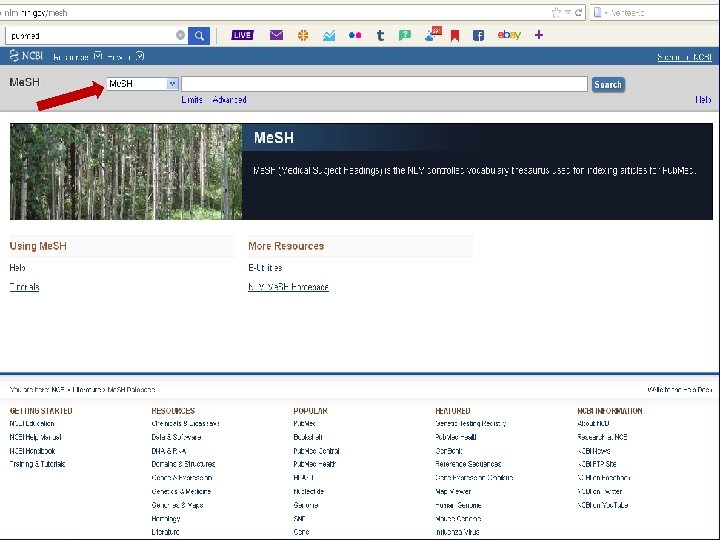The height and width of the screenshot is (540, 720).
Task: Open the Flickr dots shortcut
Action: (355, 35)
